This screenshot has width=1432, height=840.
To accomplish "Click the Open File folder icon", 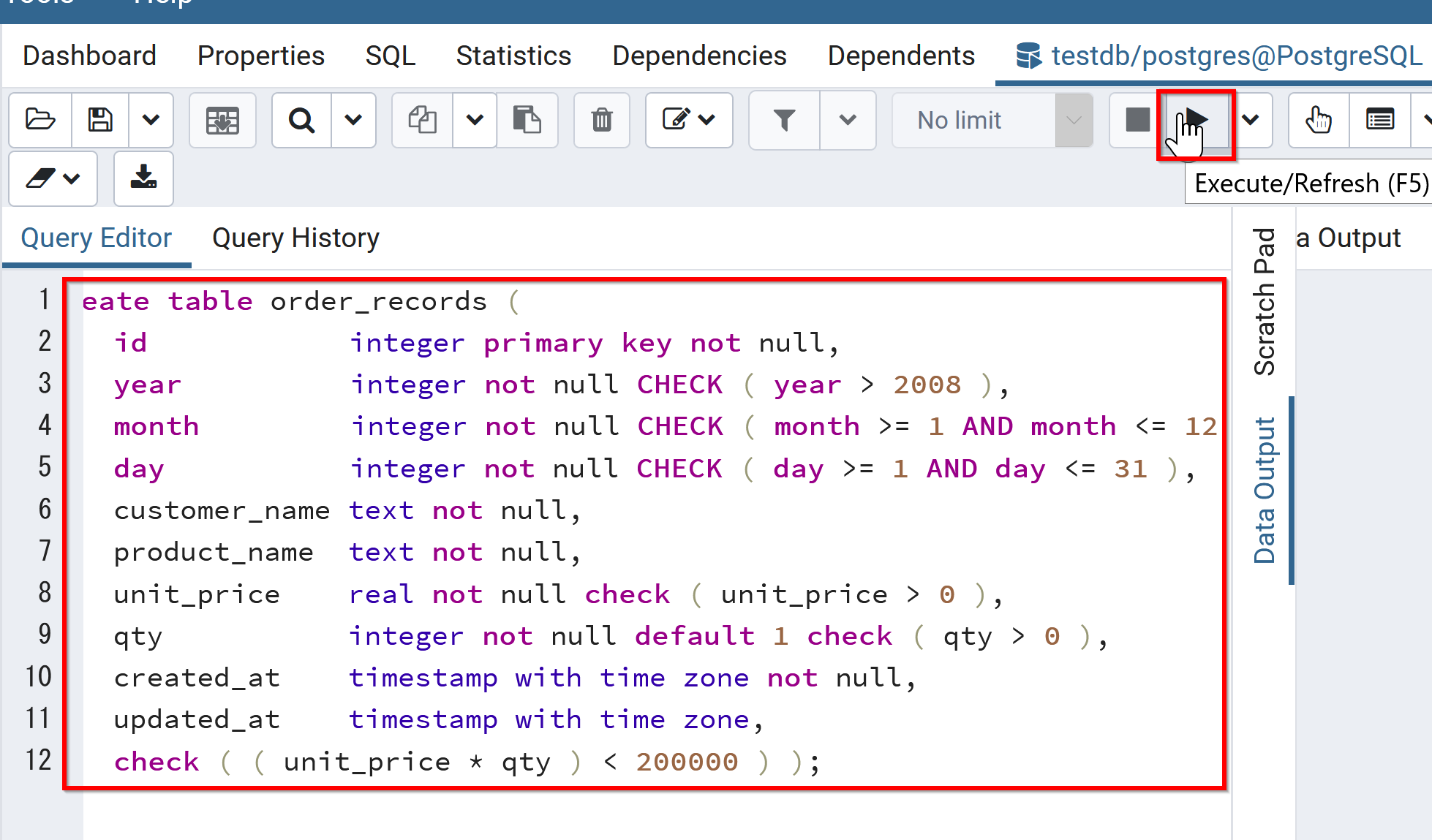I will pos(40,120).
